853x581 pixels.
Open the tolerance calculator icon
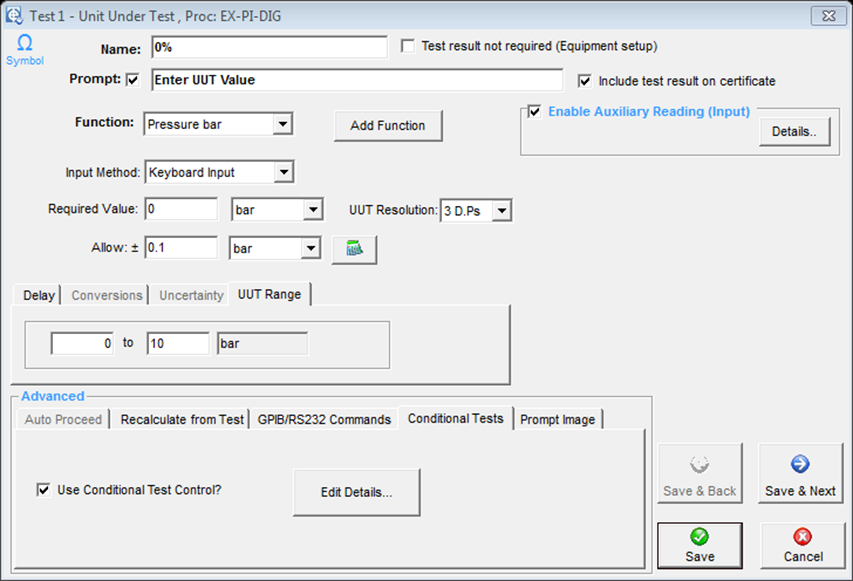(354, 248)
